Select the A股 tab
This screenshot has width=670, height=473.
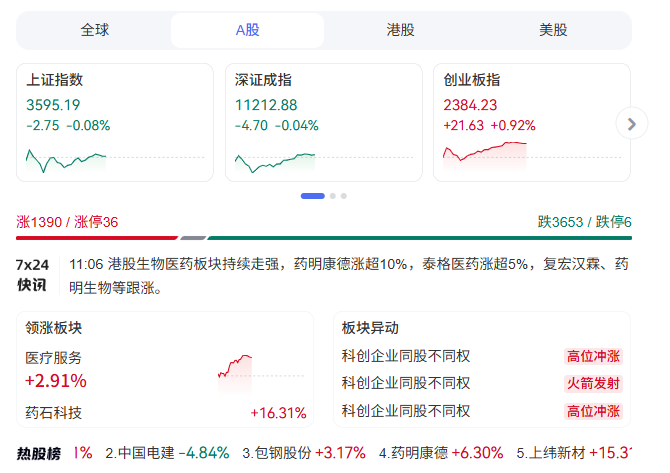click(x=247, y=30)
